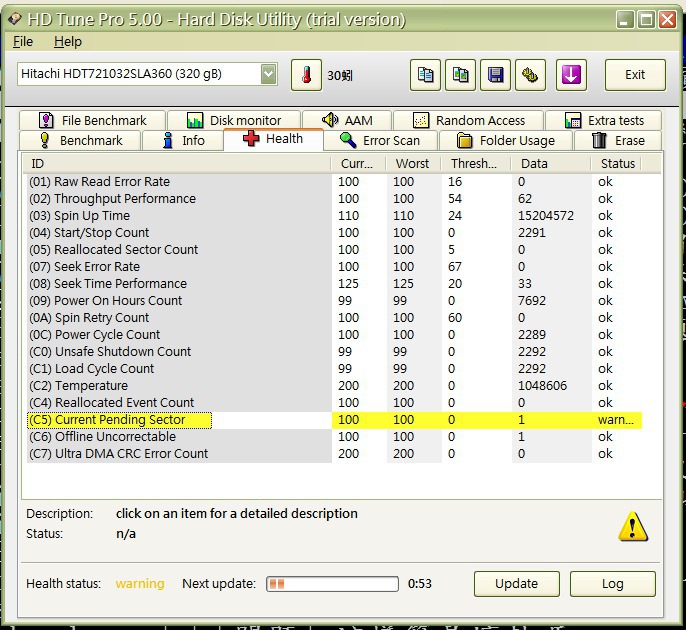686x630 pixels.
Task: Click the temperature thermometer icon button
Action: click(x=306, y=75)
